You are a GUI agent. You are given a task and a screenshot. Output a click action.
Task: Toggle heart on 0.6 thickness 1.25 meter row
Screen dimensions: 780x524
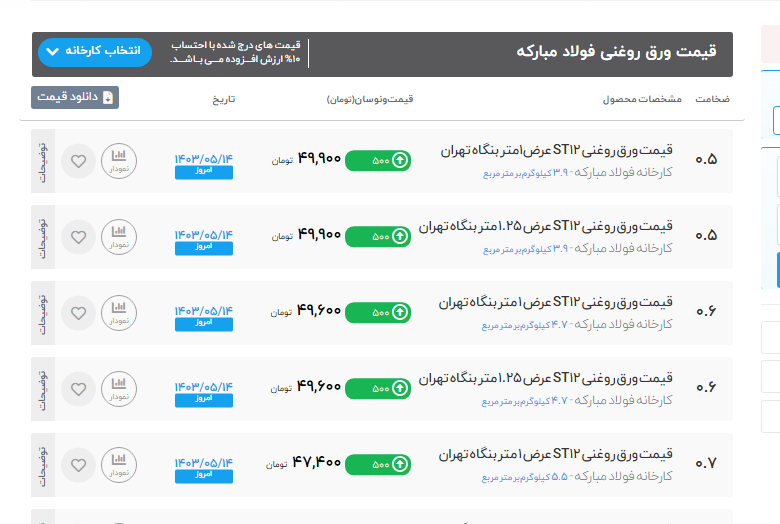click(78, 388)
